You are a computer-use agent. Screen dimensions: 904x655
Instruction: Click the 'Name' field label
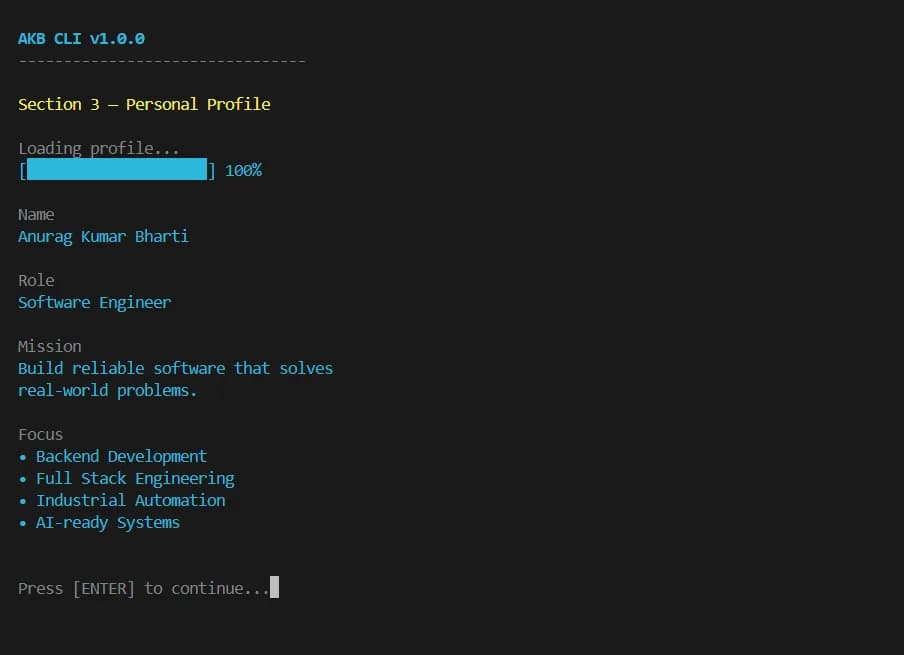coord(36,214)
